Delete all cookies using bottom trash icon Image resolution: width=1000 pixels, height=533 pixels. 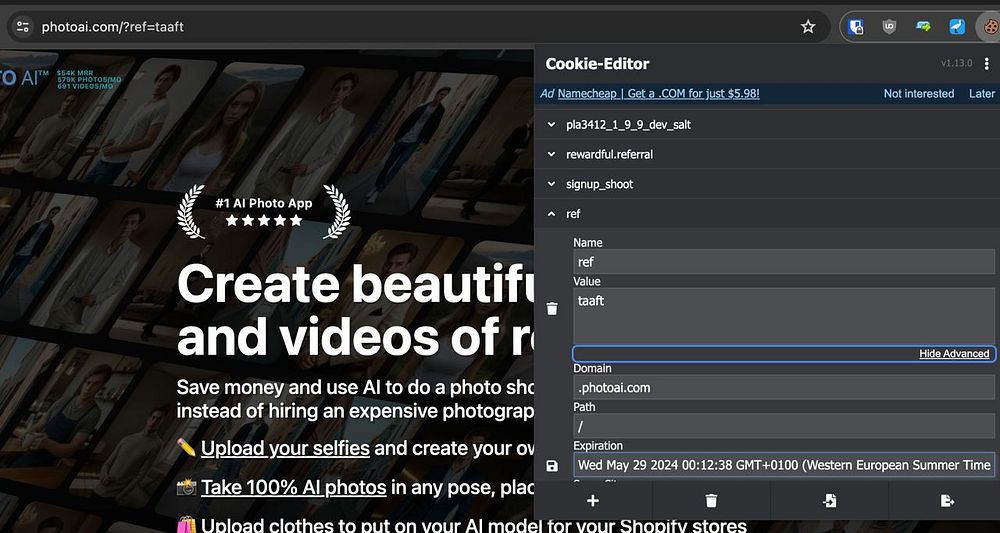[x=711, y=500]
